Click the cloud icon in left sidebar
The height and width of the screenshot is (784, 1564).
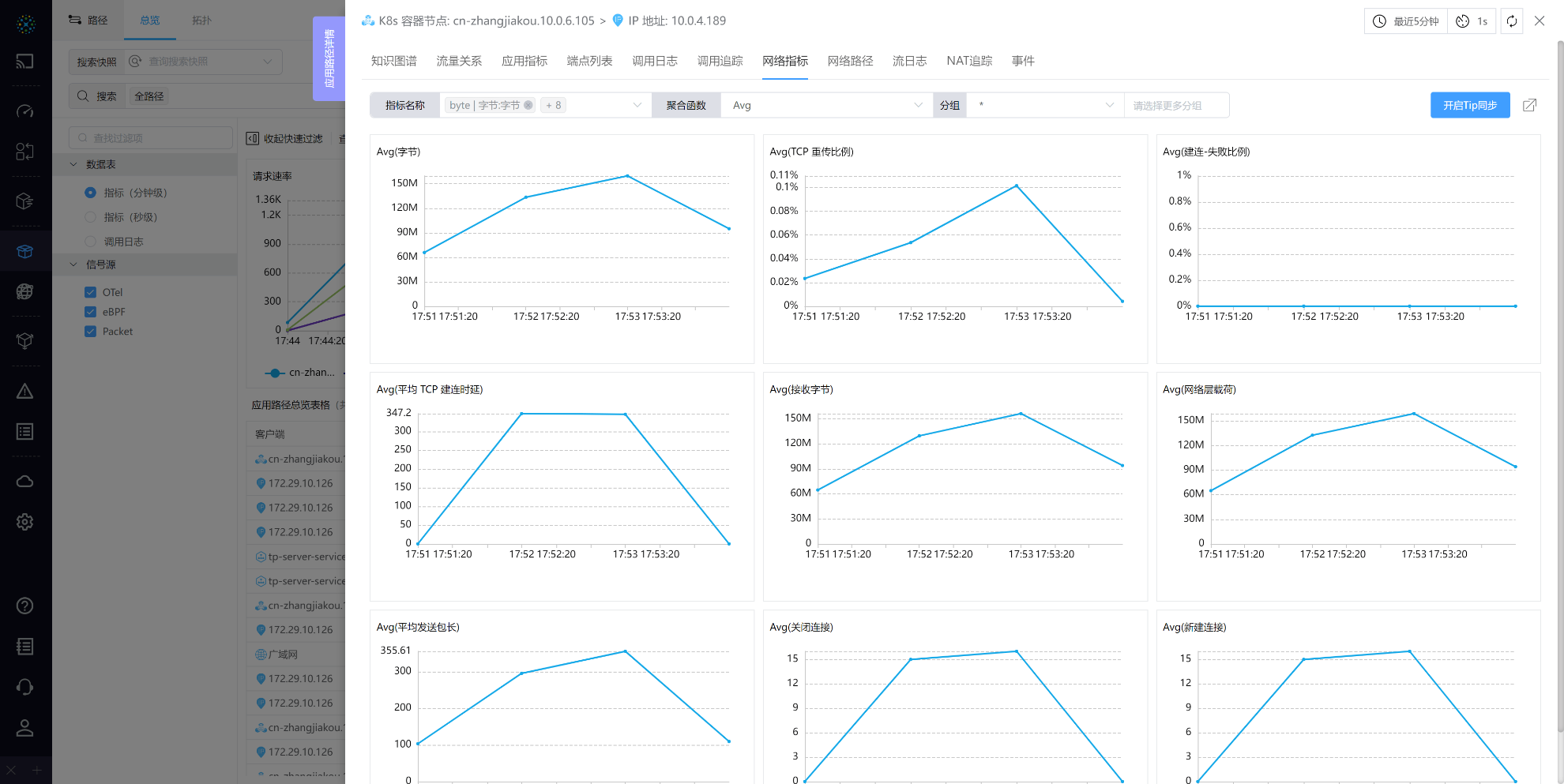[x=25, y=482]
